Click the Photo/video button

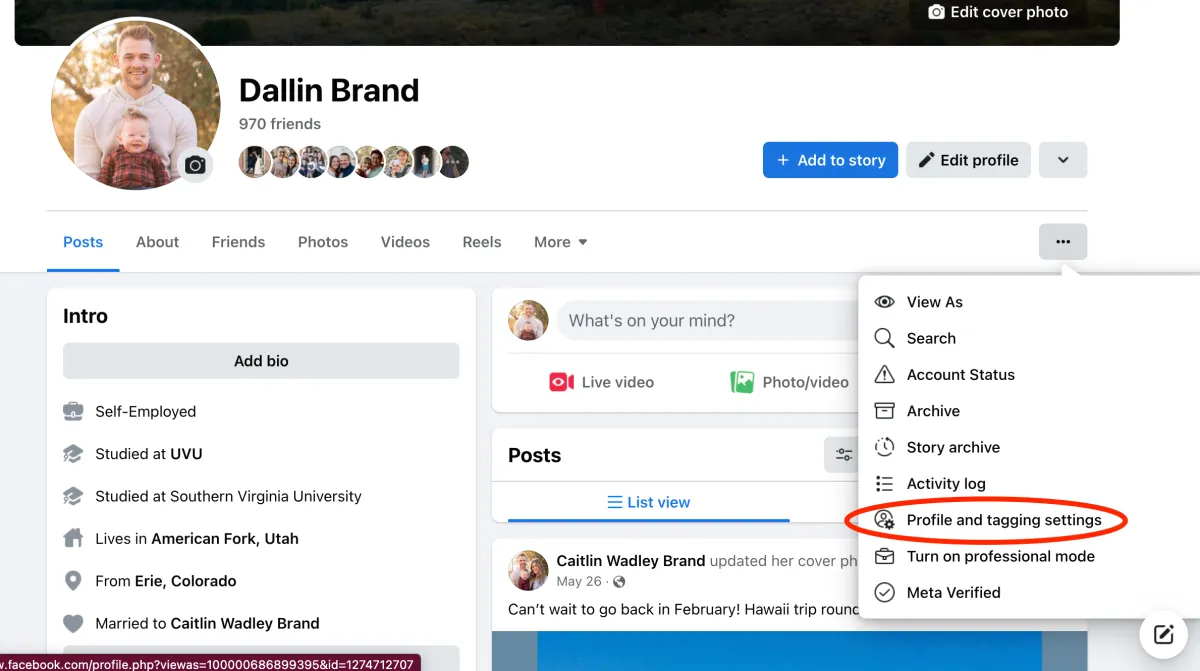790,382
